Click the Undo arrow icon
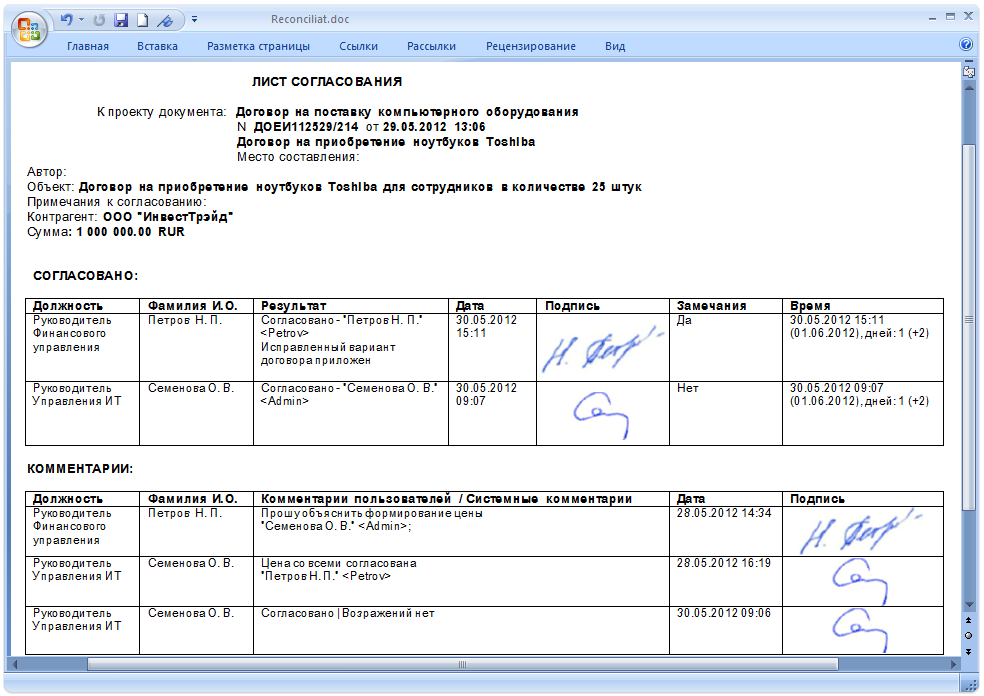This screenshot has height=696, width=984. click(66, 19)
